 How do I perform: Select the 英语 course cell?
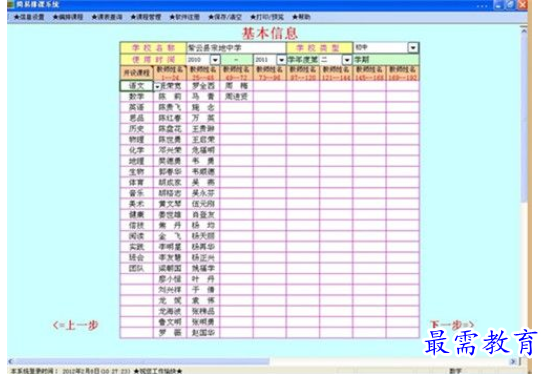136,107
